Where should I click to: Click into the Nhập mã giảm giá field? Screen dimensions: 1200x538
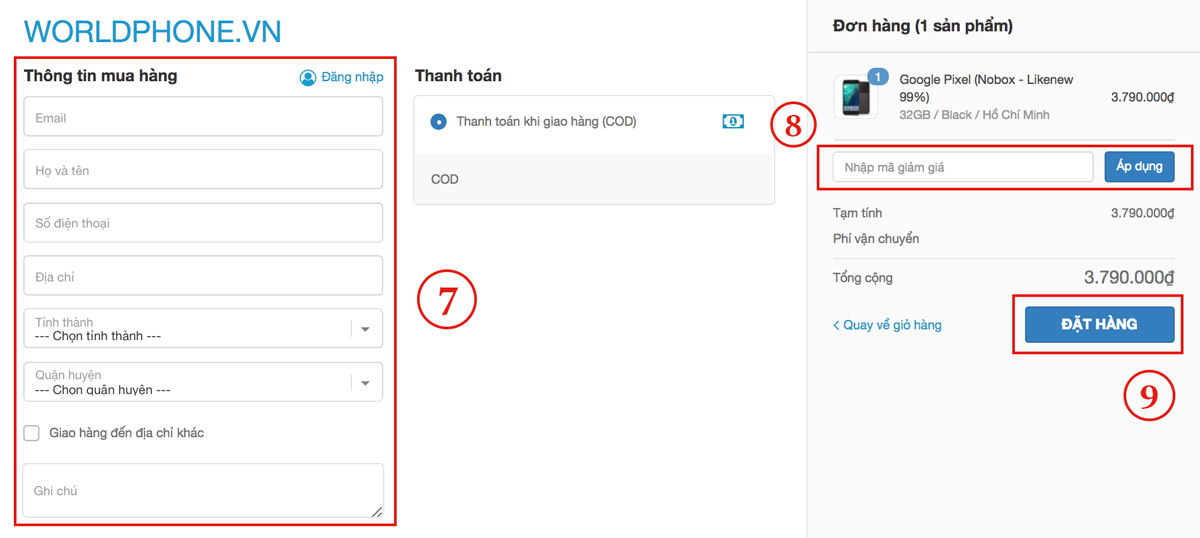(x=963, y=167)
